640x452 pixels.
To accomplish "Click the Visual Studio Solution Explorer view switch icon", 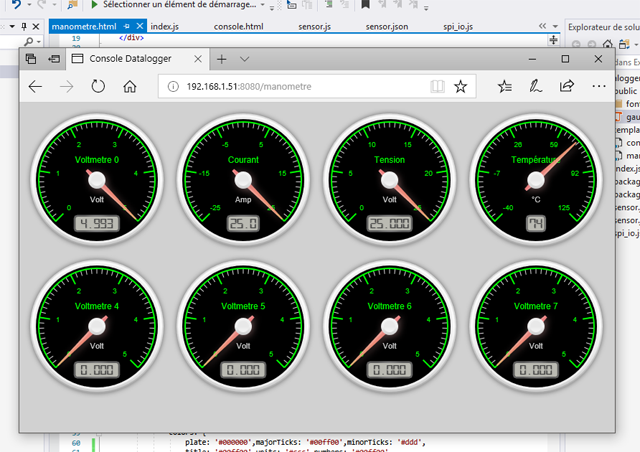I will point(624,44).
